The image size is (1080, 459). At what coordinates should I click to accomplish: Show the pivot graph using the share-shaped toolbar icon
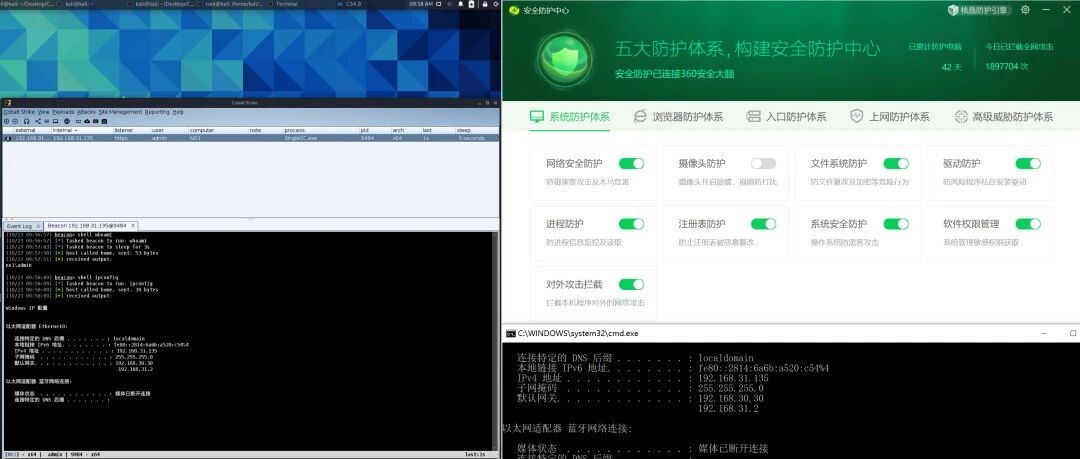pyautogui.click(x=38, y=121)
